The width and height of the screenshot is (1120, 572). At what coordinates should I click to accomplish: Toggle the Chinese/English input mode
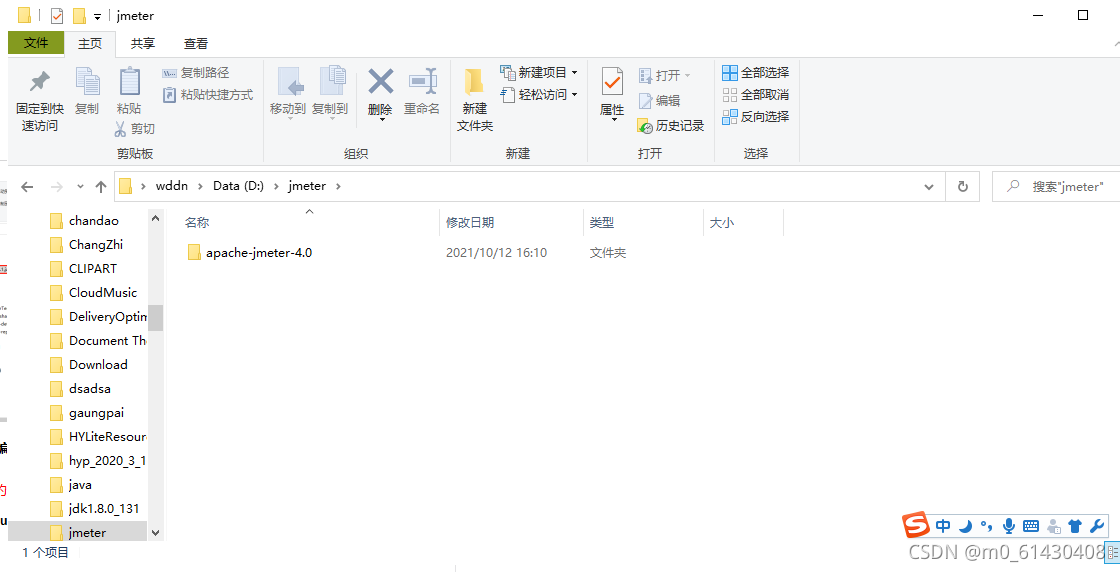pyautogui.click(x=943, y=526)
